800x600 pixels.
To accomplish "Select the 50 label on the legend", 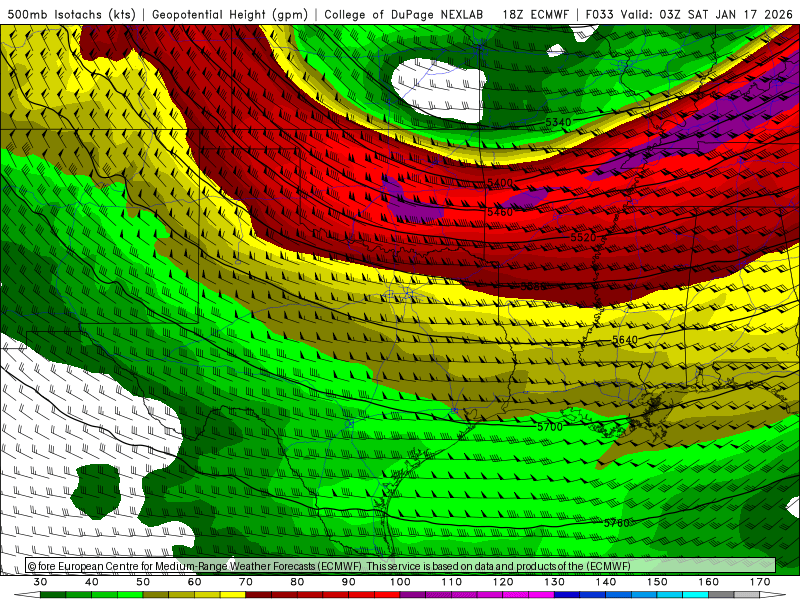I will coord(143,582).
